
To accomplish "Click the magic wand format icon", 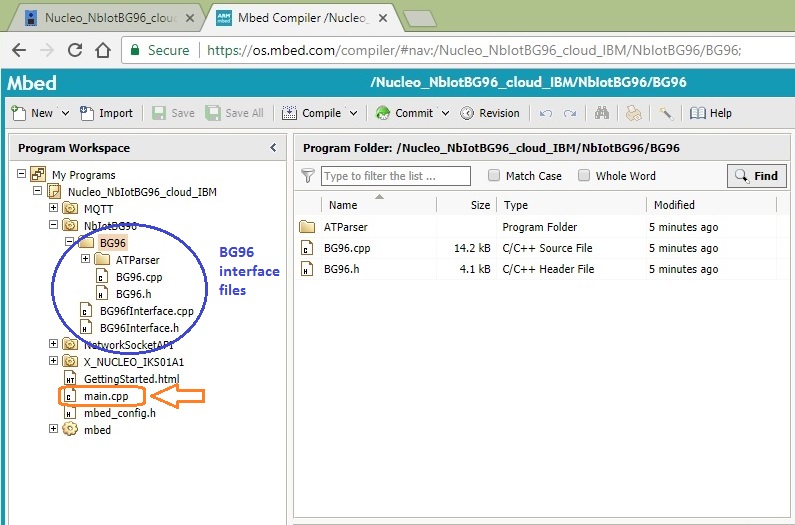I will (x=665, y=113).
